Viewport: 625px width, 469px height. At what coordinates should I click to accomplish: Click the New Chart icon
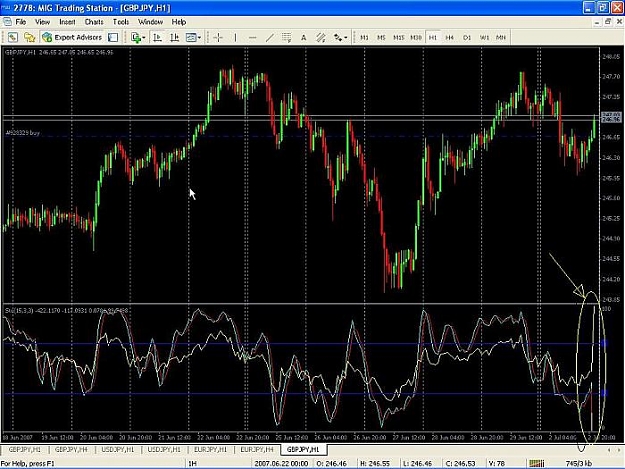tap(136, 37)
